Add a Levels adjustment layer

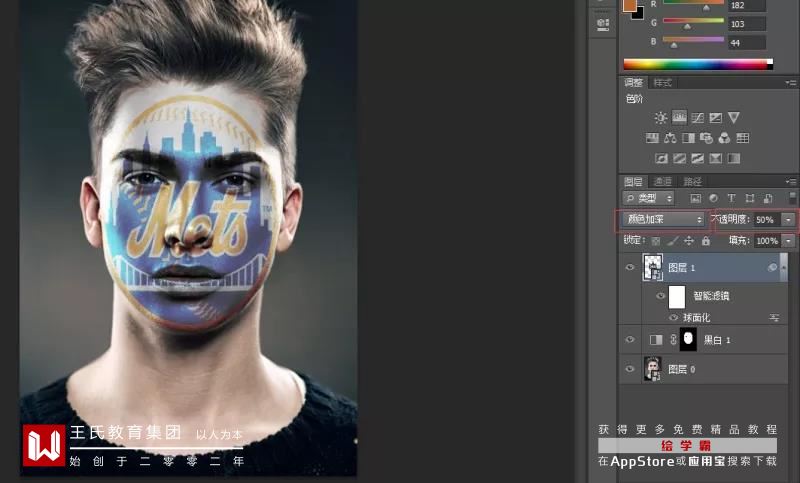pos(679,118)
